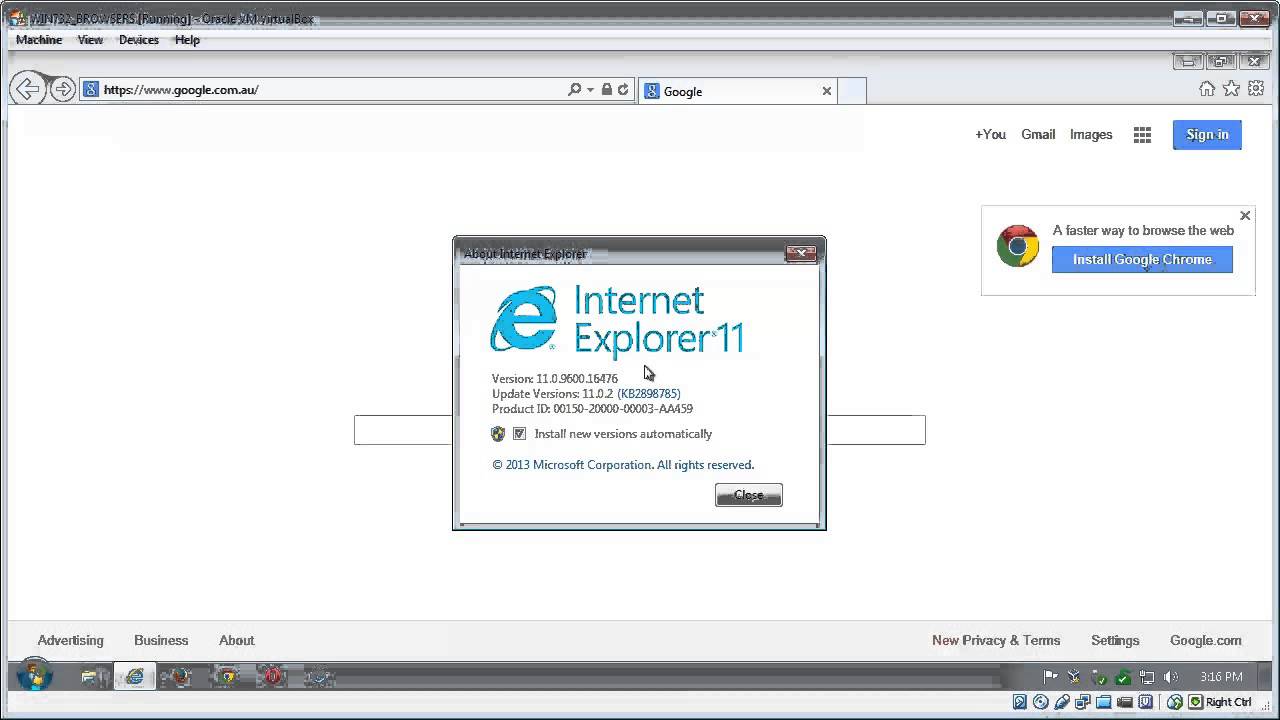Click Install Google Chrome button
Image resolution: width=1280 pixels, height=720 pixels.
1142,260
